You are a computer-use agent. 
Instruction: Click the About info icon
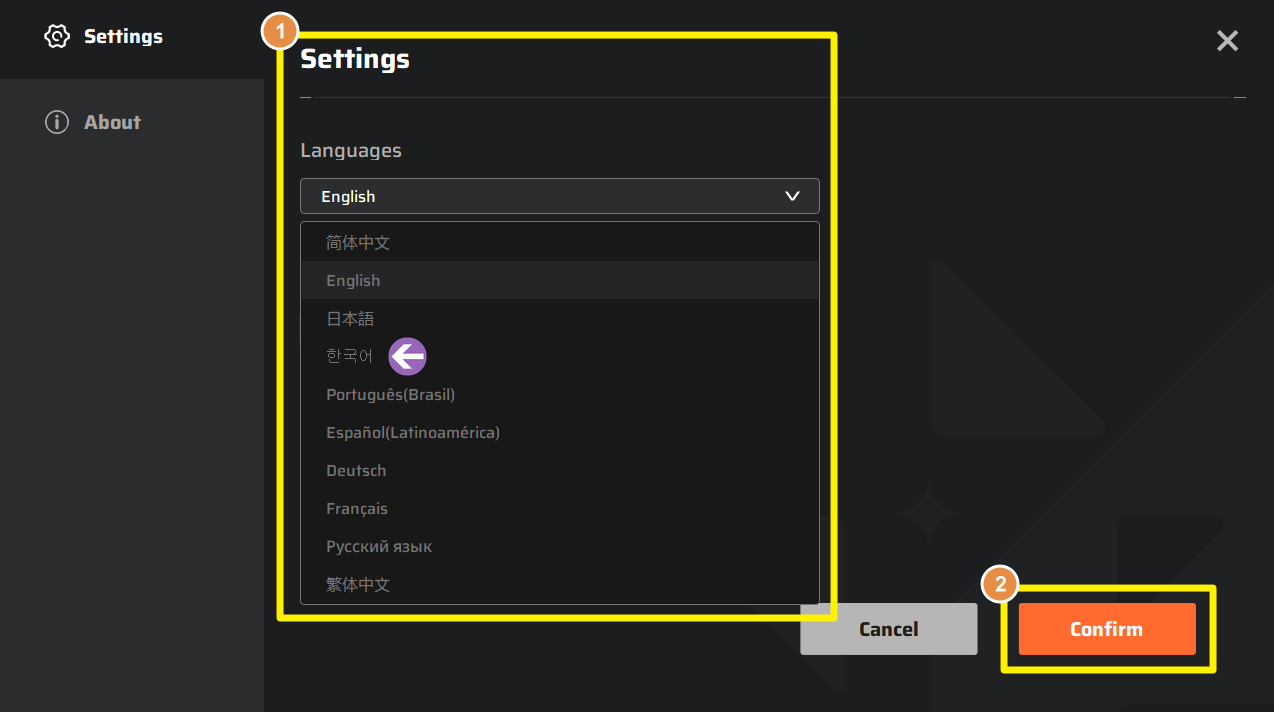click(57, 122)
